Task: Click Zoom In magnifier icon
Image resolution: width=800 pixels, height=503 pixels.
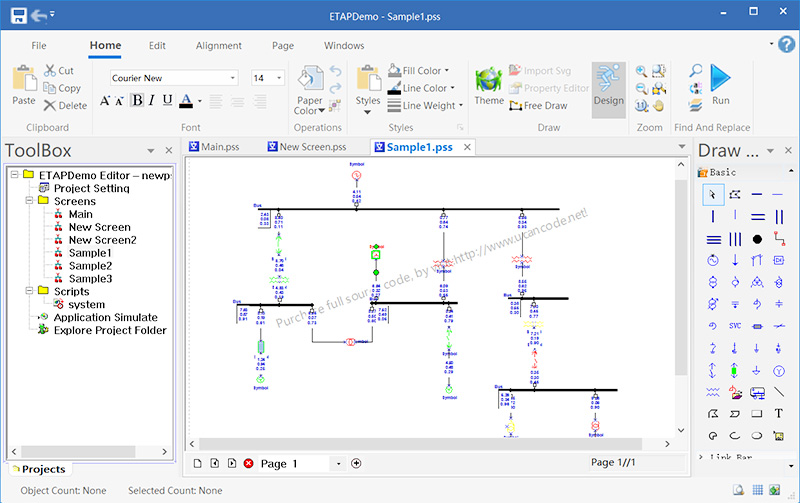Action: 641,71
